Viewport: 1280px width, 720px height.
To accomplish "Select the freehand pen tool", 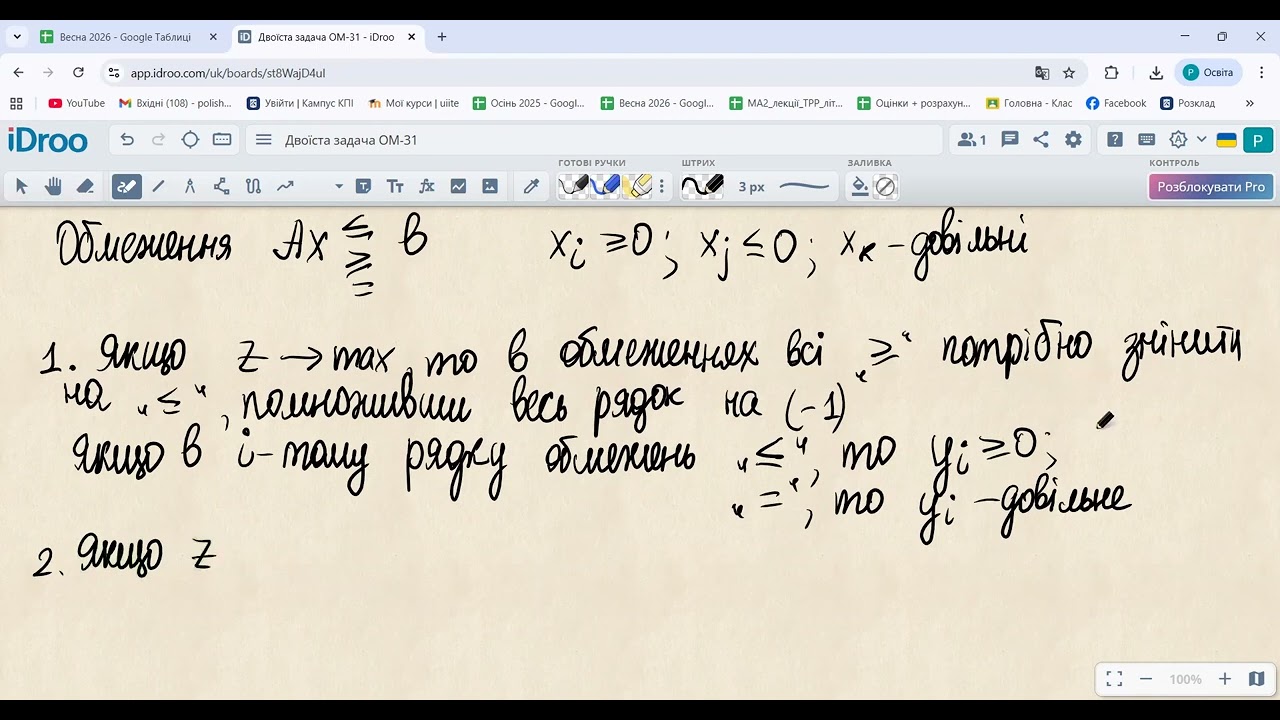I will point(126,186).
